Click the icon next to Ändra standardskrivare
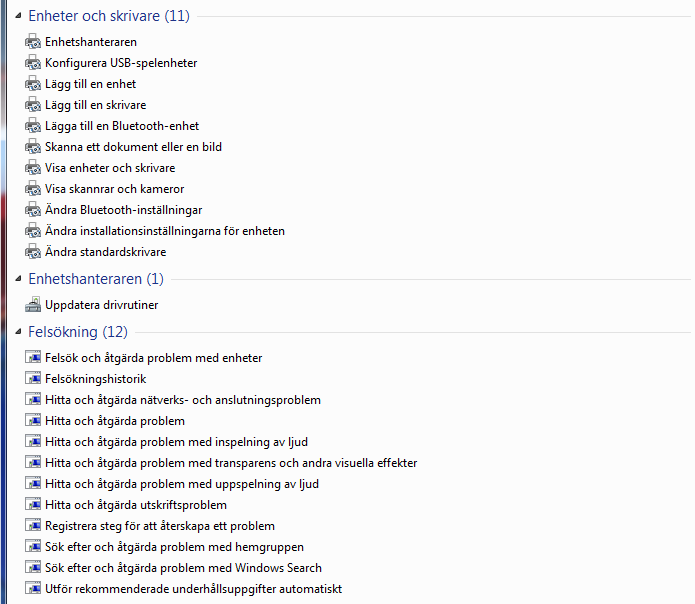This screenshot has width=695, height=604. click(33, 252)
